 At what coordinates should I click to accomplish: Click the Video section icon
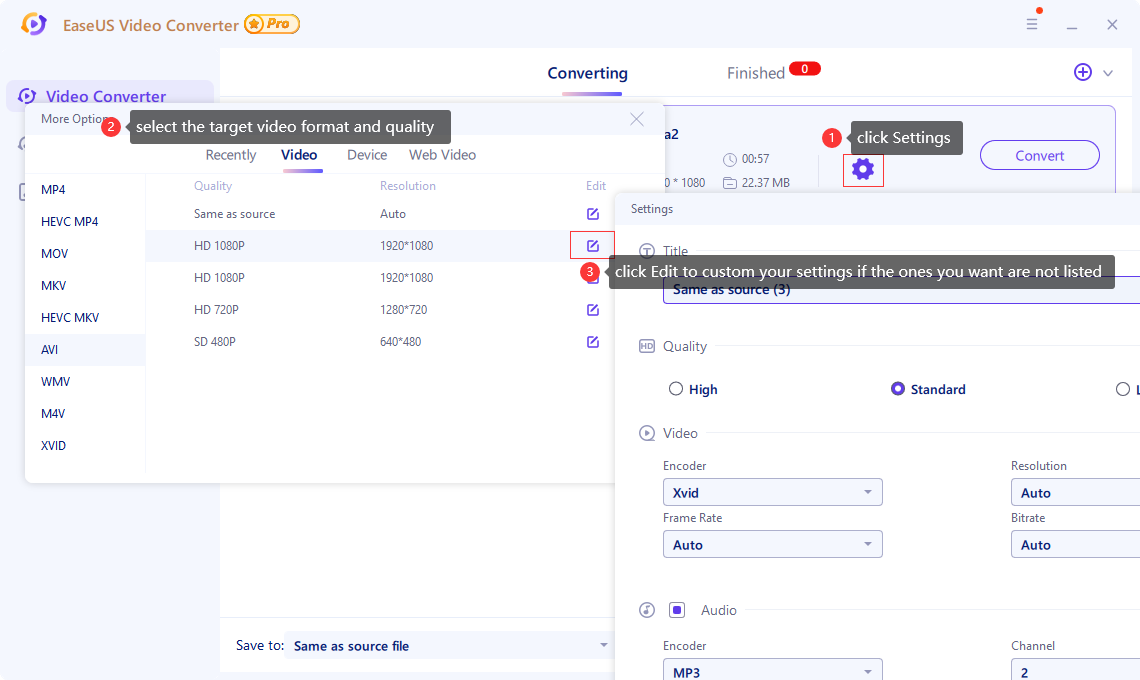point(646,433)
